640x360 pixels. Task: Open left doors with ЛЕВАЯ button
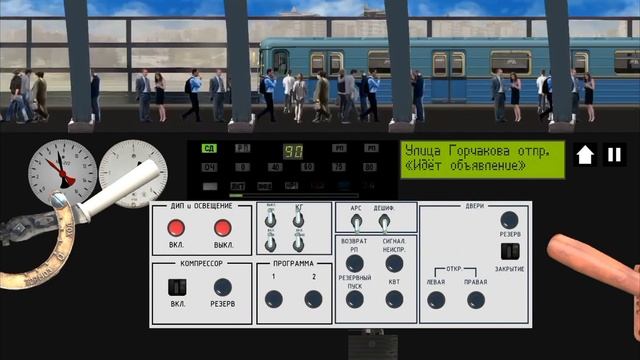pos(436,300)
